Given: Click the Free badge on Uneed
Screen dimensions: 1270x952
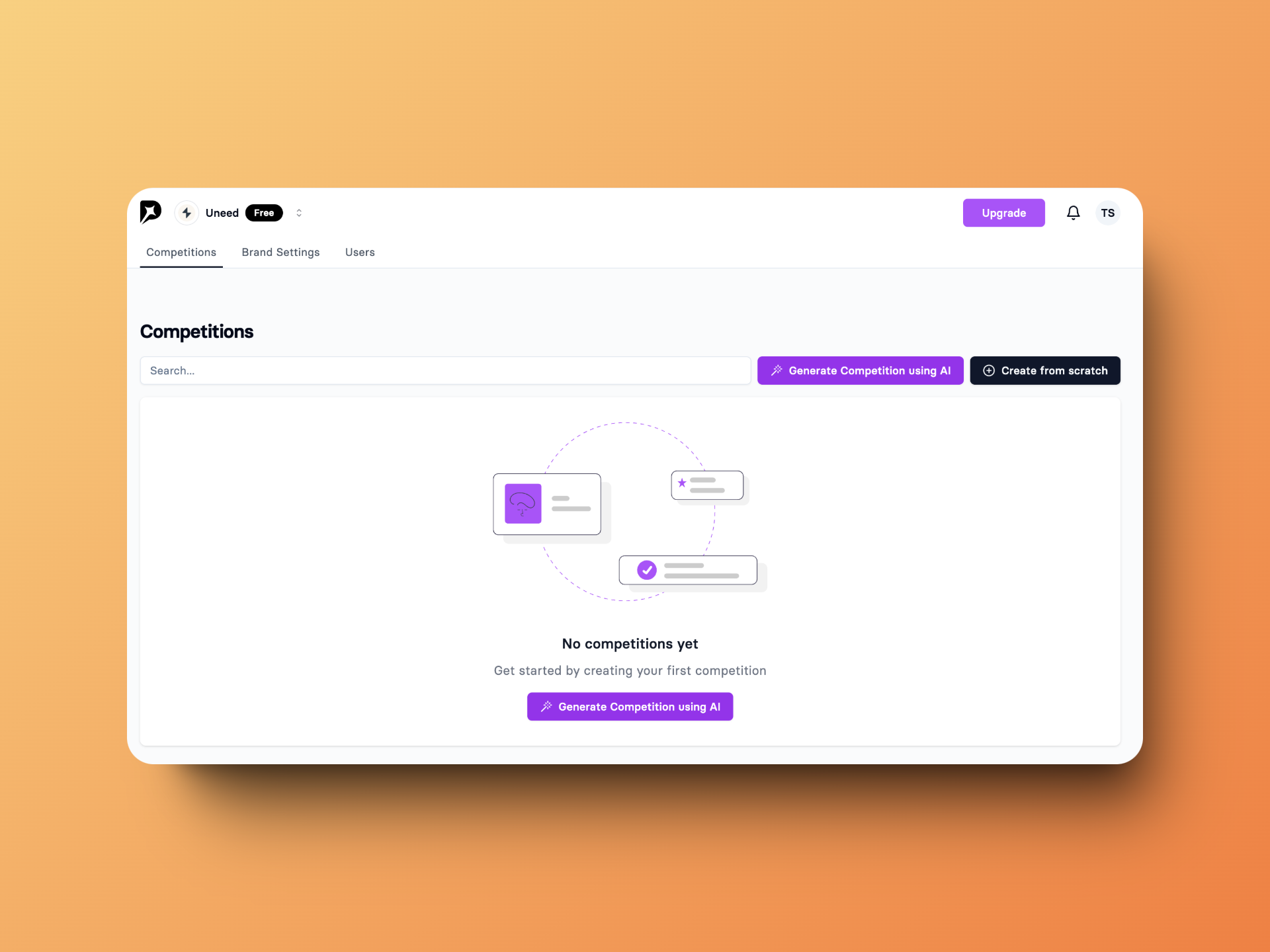Looking at the screenshot, I should (x=263, y=212).
